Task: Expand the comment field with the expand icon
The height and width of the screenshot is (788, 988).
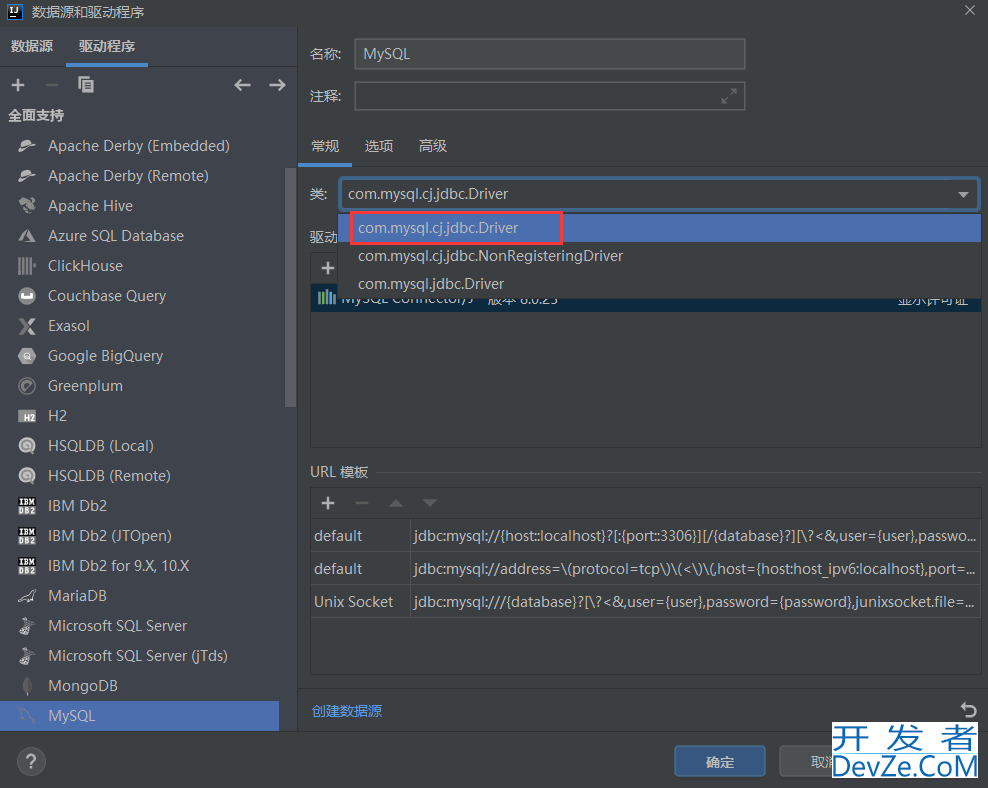Action: [x=729, y=96]
